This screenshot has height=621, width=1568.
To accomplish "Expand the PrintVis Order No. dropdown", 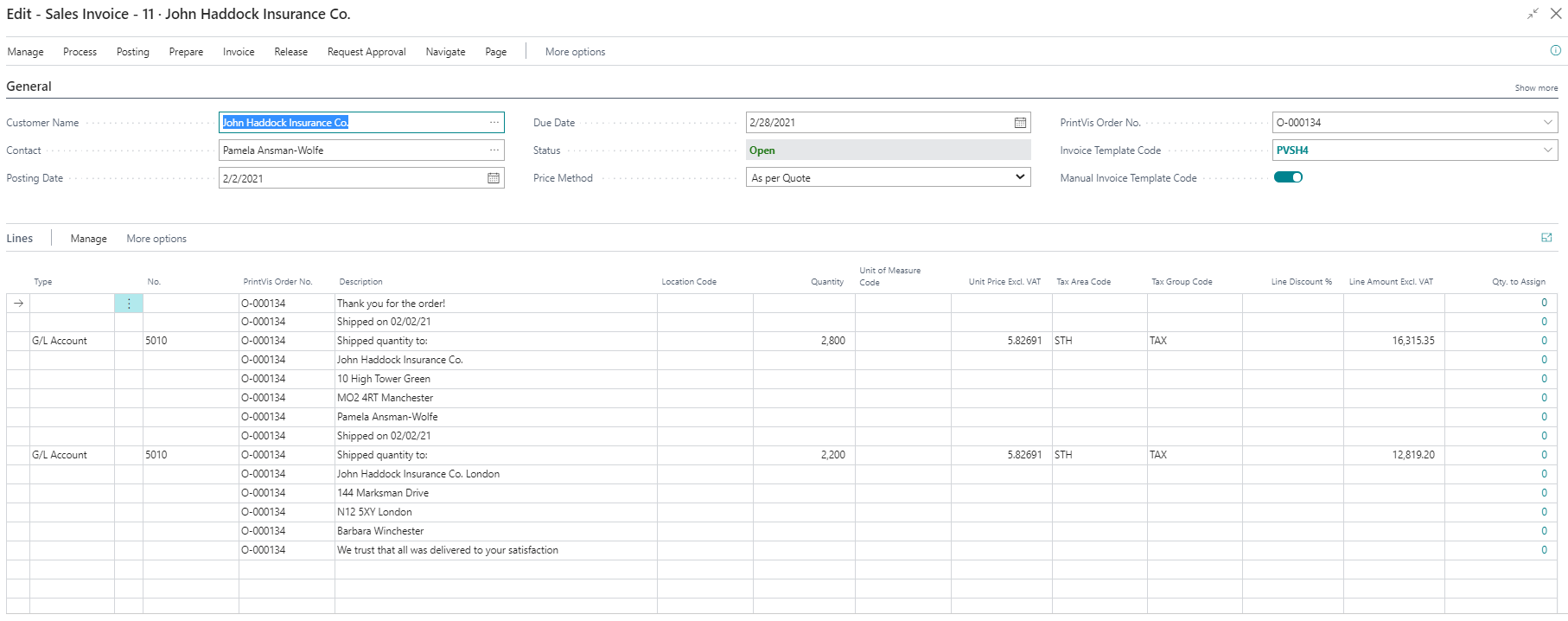I will click(x=1547, y=123).
